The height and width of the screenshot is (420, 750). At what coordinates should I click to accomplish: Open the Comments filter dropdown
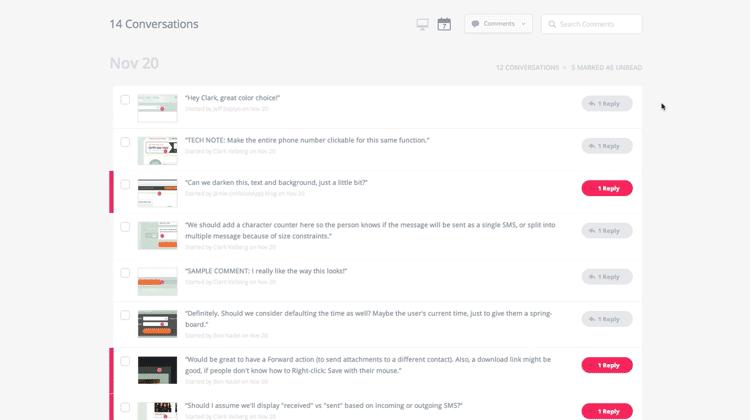tap(498, 24)
